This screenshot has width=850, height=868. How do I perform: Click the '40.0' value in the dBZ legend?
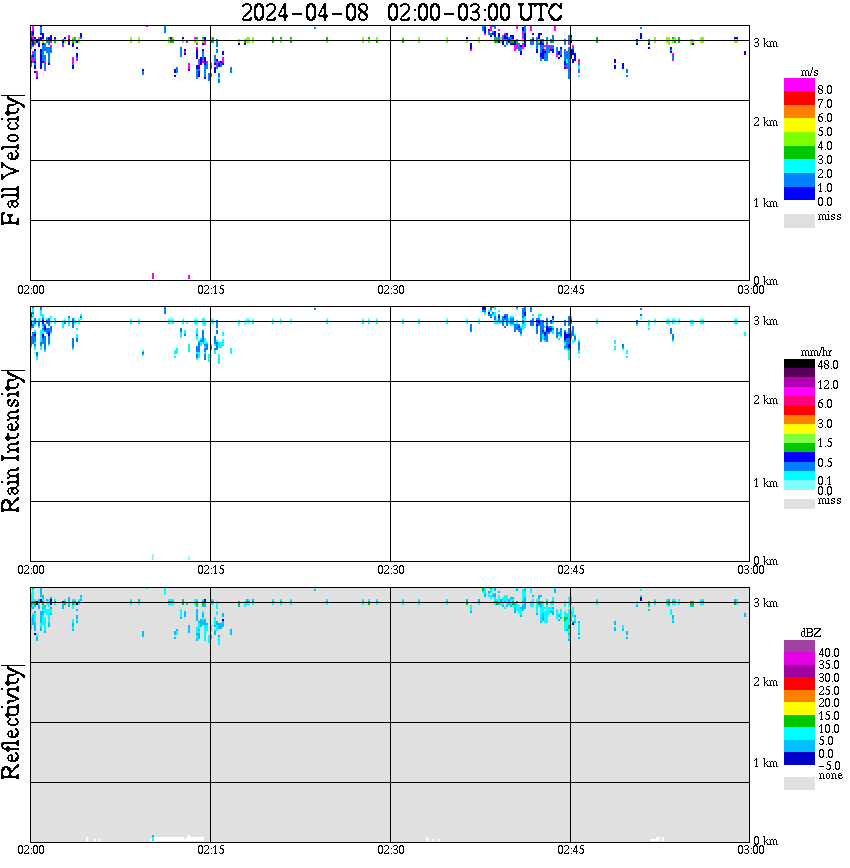828,653
